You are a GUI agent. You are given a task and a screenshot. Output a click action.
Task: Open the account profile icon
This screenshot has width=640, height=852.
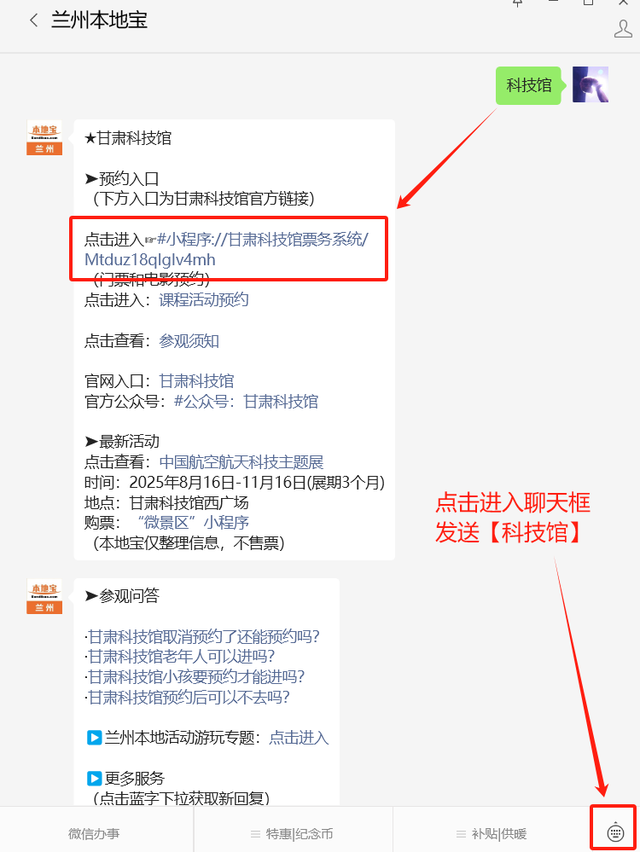click(x=623, y=29)
